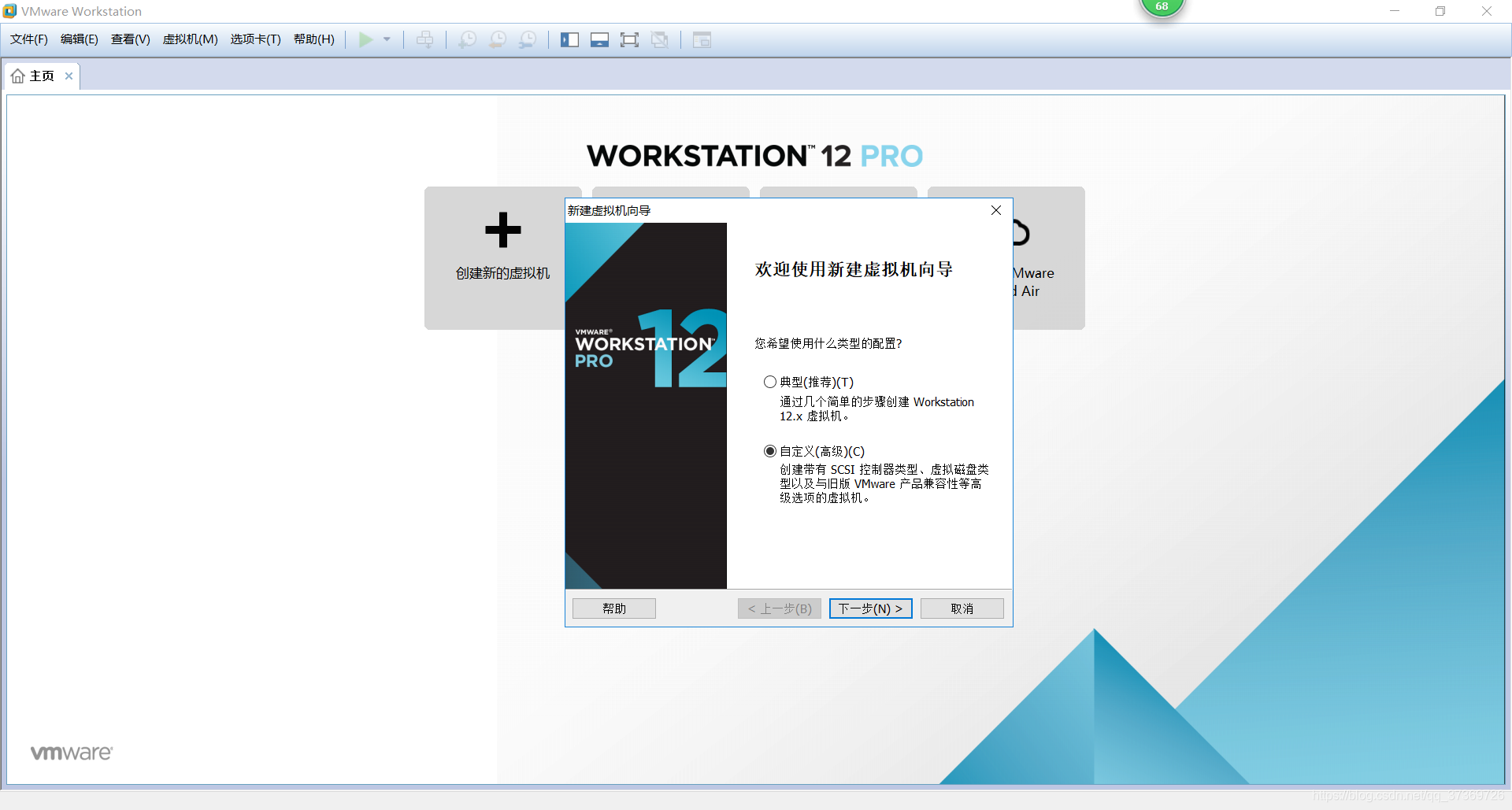Toggle the library sidebar view icon
1512x810 pixels.
[x=569, y=39]
